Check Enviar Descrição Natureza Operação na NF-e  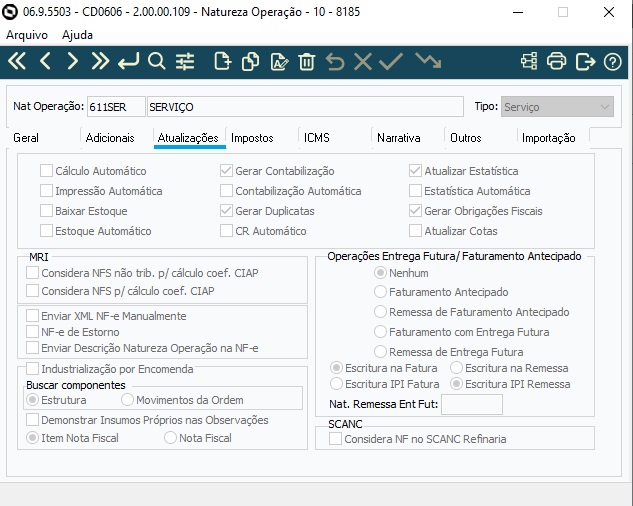pyautogui.click(x=32, y=348)
